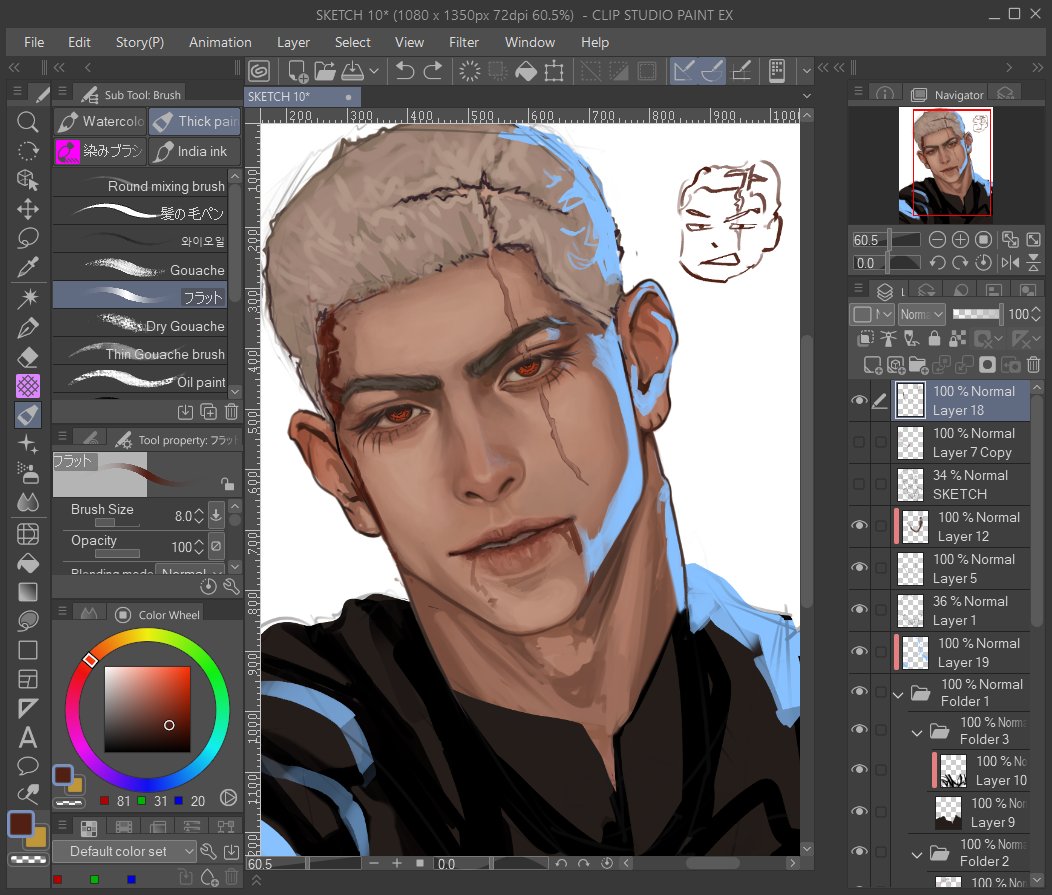
Task: Collapse Folder 3 in layer list
Action: pos(917,733)
